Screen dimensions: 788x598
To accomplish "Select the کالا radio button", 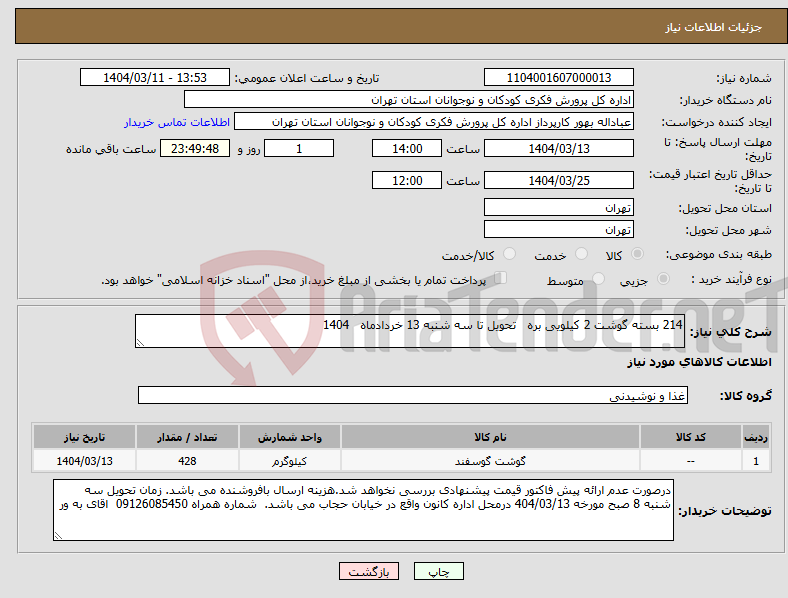I will point(637,254).
